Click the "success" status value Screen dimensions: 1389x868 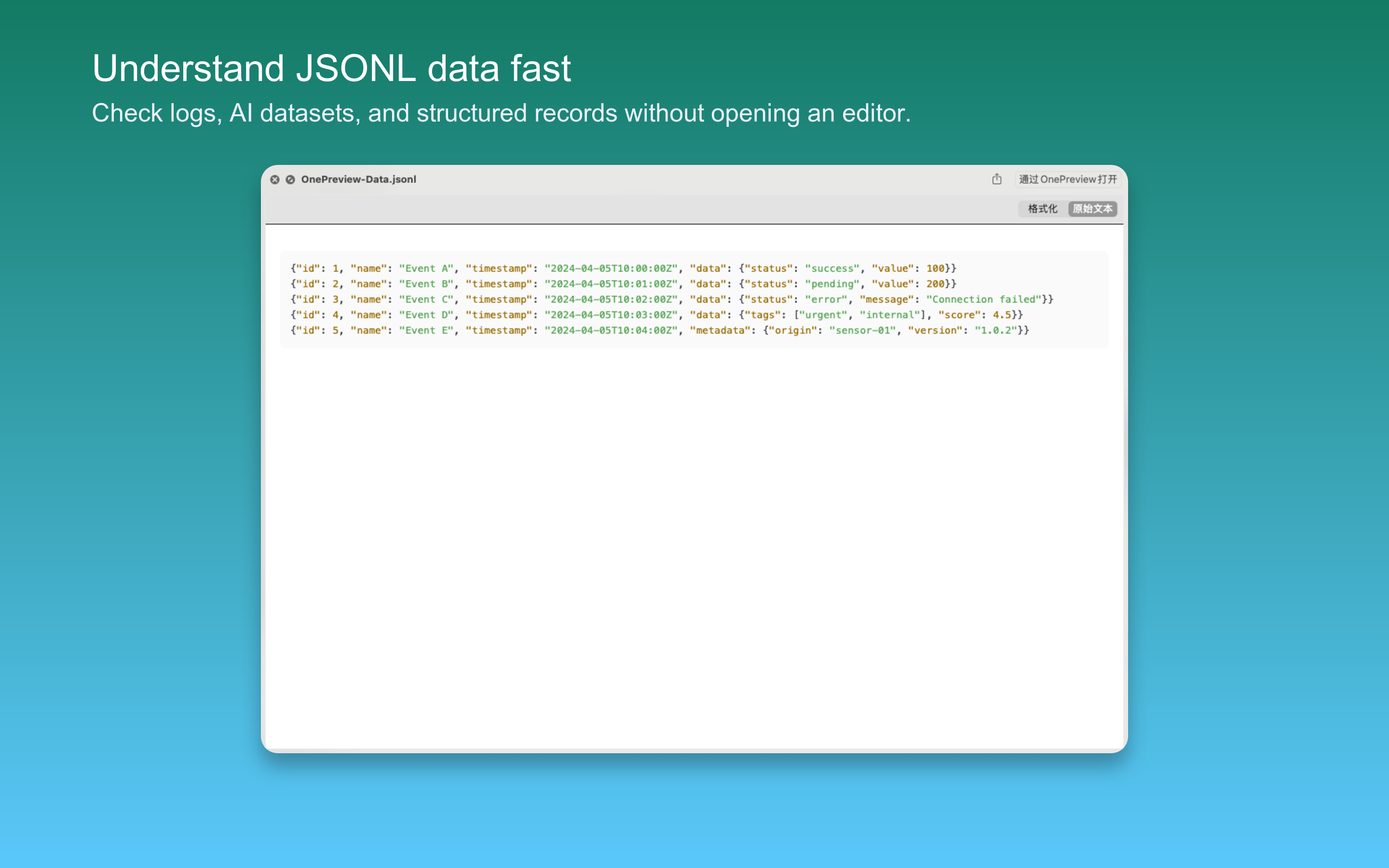pos(832,268)
